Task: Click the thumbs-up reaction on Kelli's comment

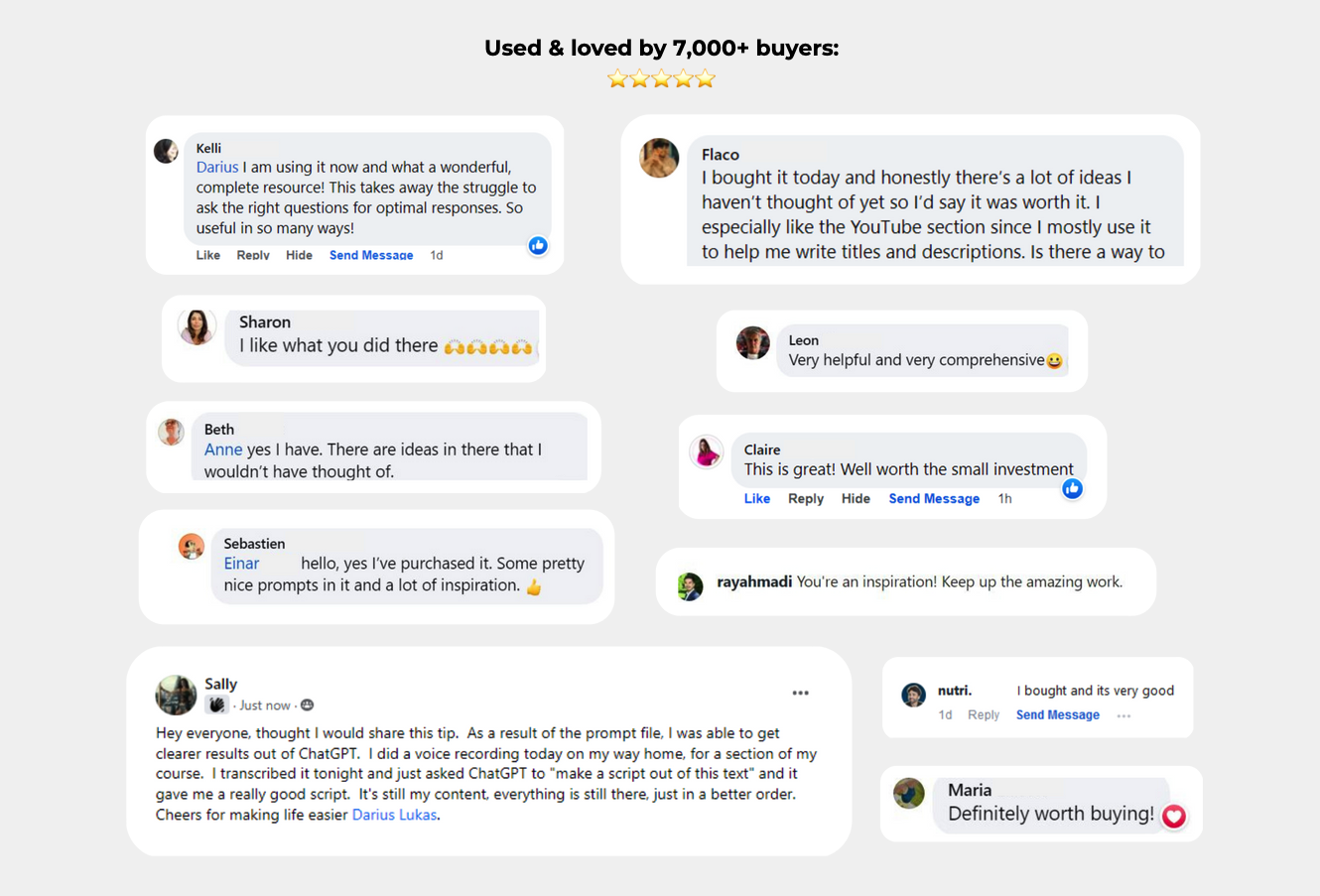Action: pos(538,245)
